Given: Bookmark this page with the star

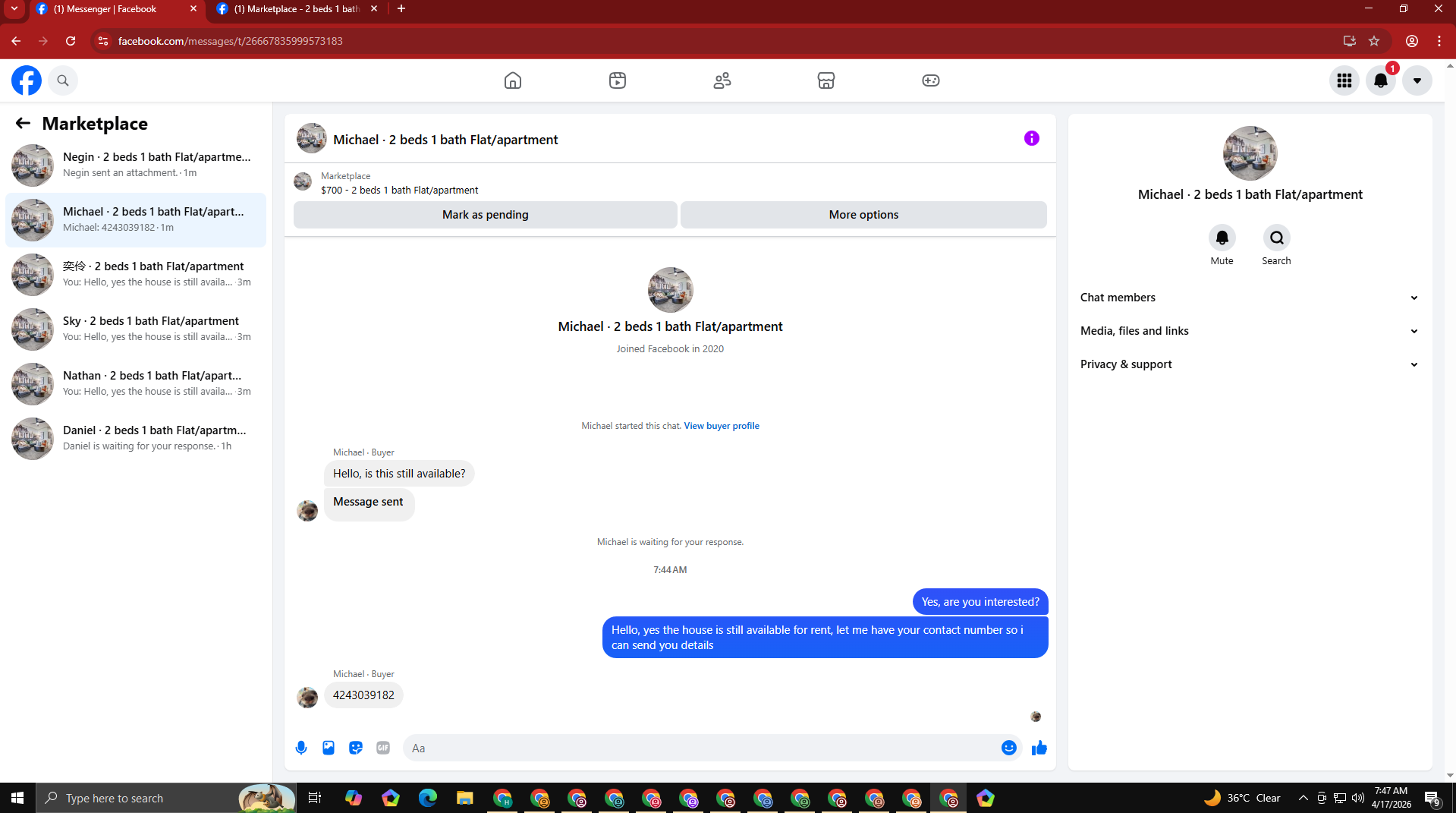Looking at the screenshot, I should click(1374, 41).
